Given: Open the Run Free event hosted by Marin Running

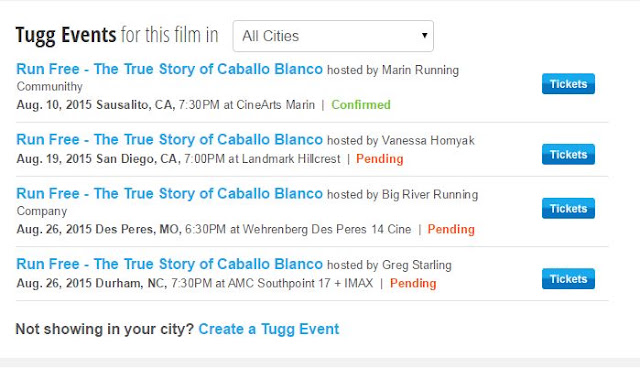Looking at the screenshot, I should point(169,69).
